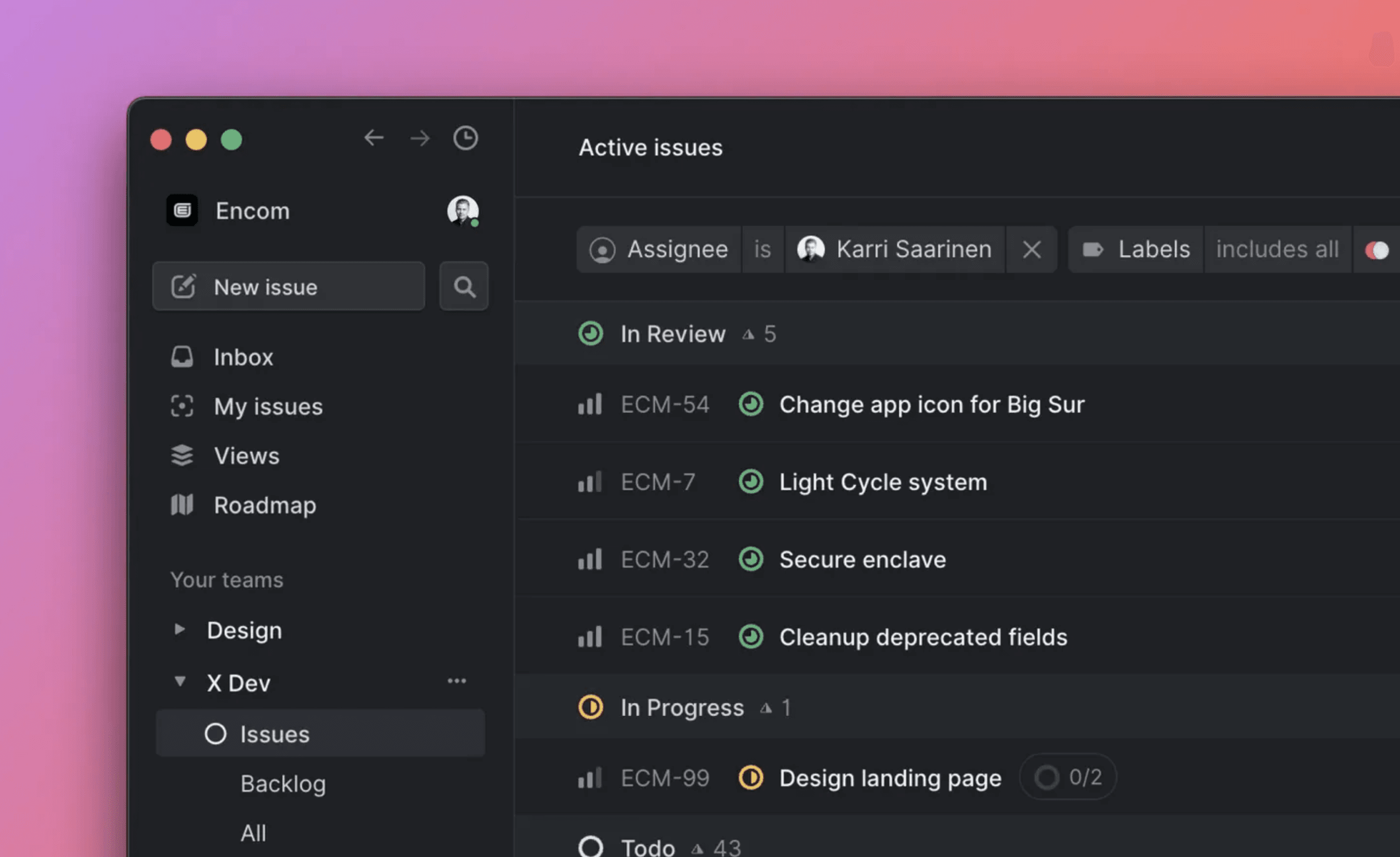Open X Dev team options ellipsis
Screen dimensions: 1400x857
(x=456, y=681)
